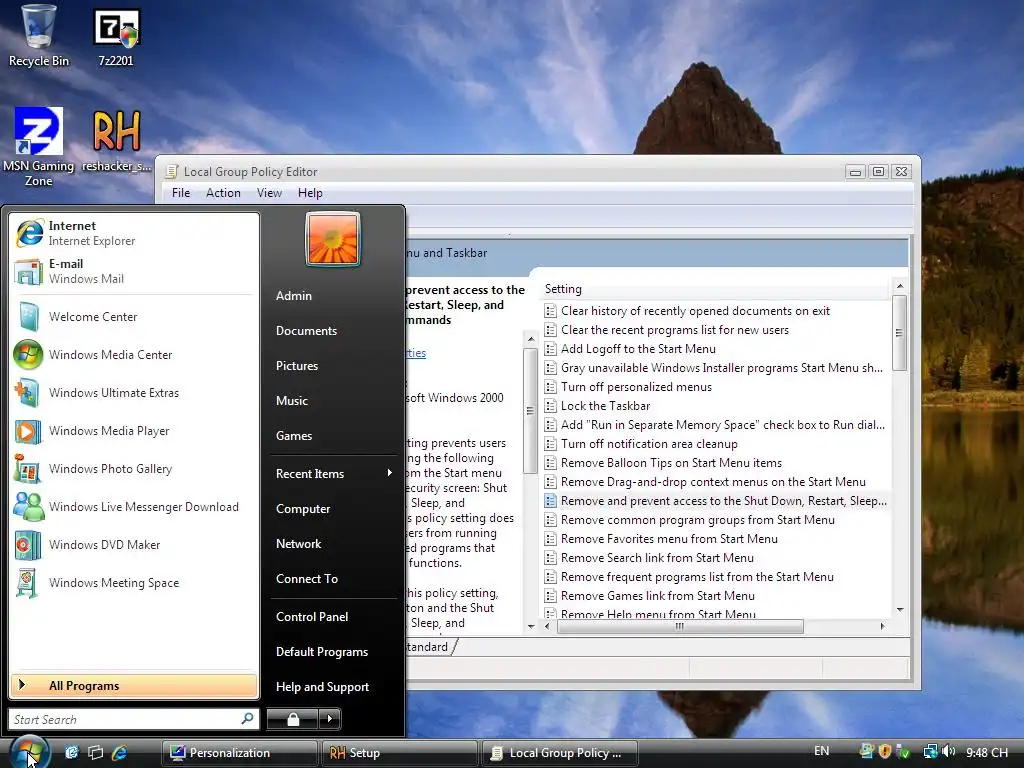Screen dimensions: 1024x768
Task: Click settings list vertical scrollbar thumb
Action: (x=899, y=332)
